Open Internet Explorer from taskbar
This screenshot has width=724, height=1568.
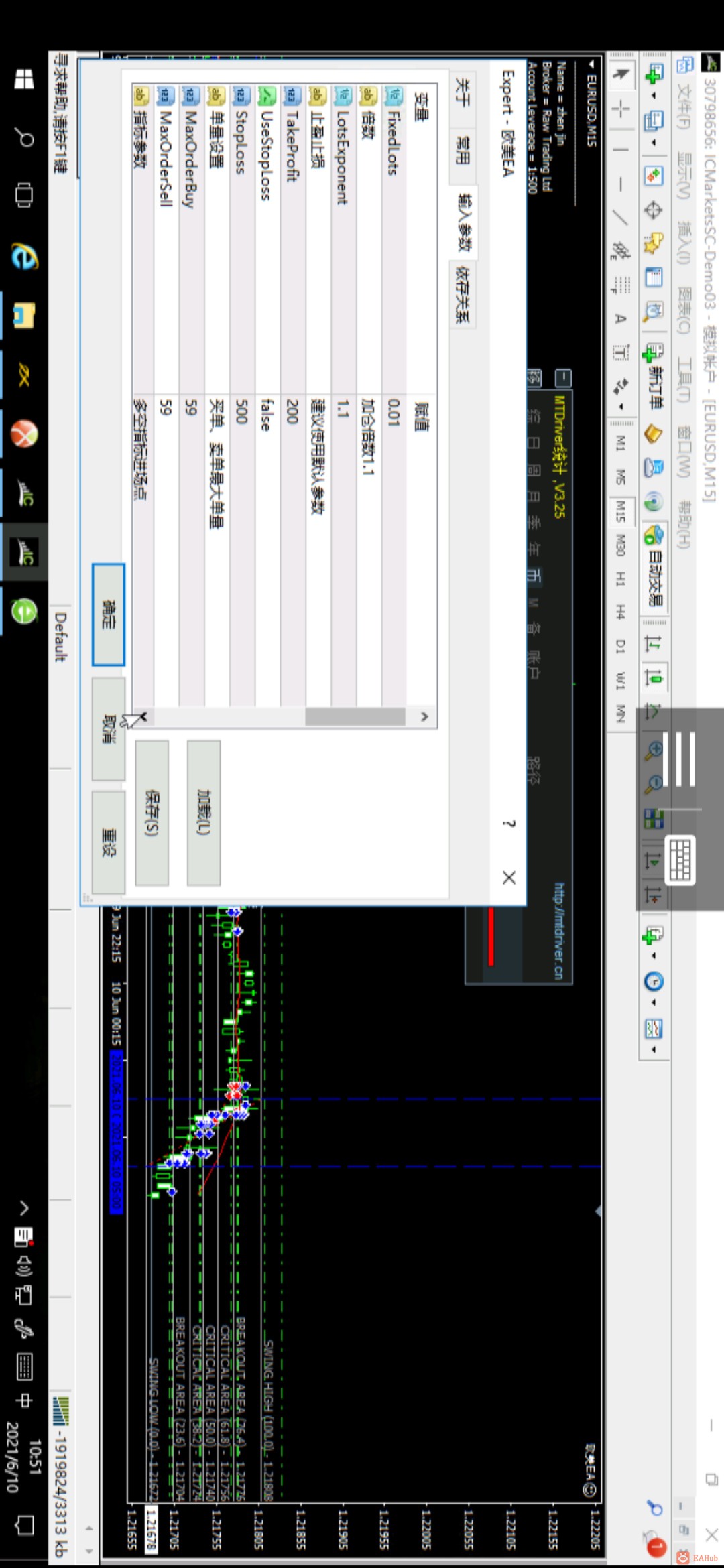pyautogui.click(x=24, y=256)
